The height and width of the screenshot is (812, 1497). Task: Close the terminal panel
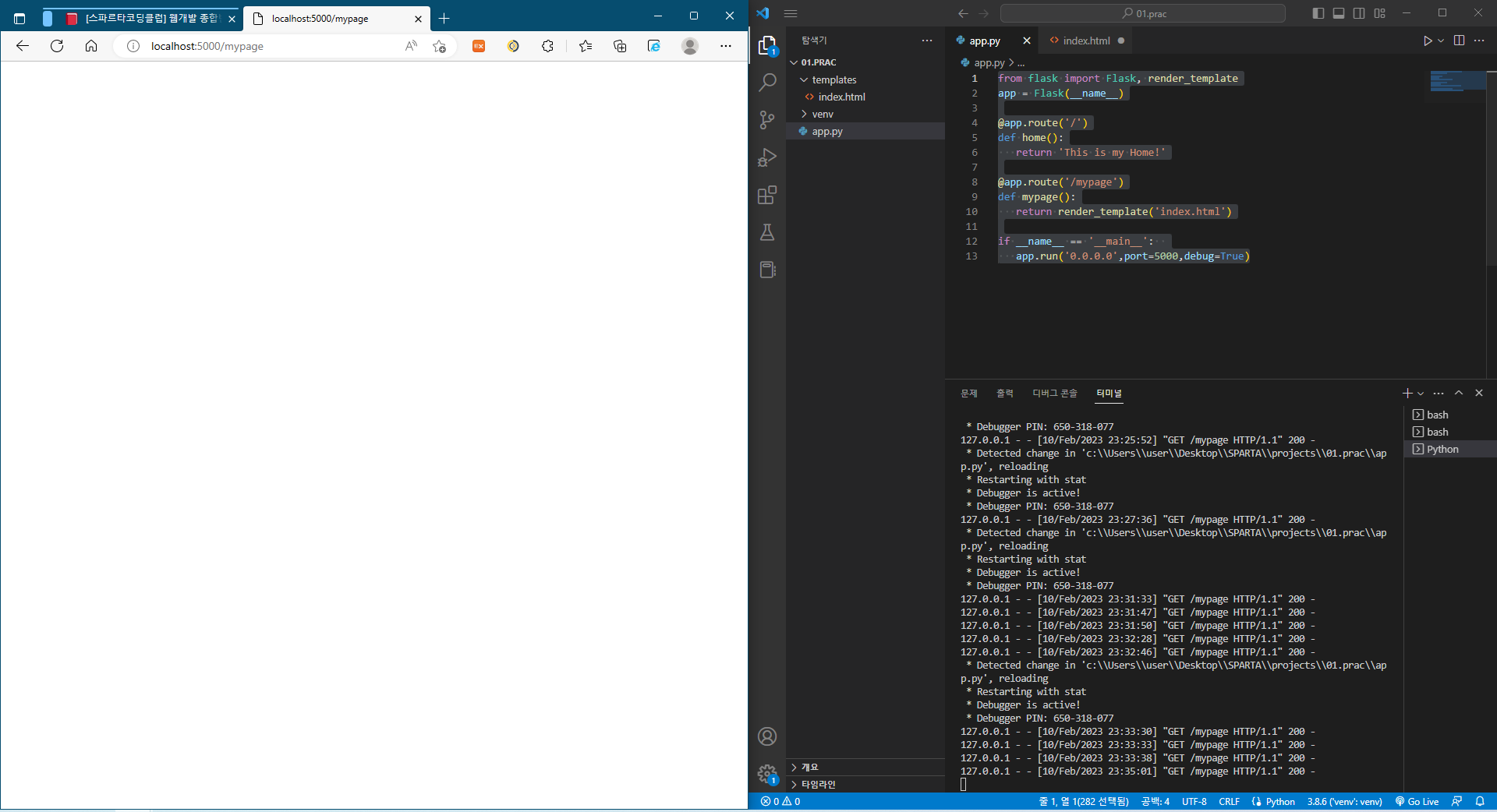pos(1479,394)
